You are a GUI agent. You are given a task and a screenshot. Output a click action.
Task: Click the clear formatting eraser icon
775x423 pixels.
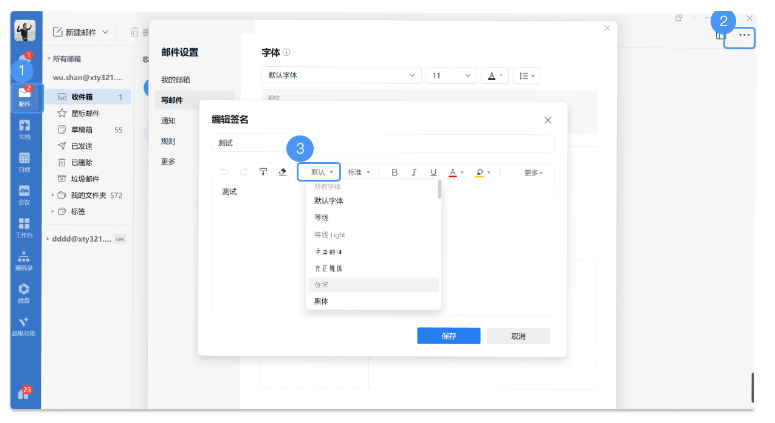282,172
